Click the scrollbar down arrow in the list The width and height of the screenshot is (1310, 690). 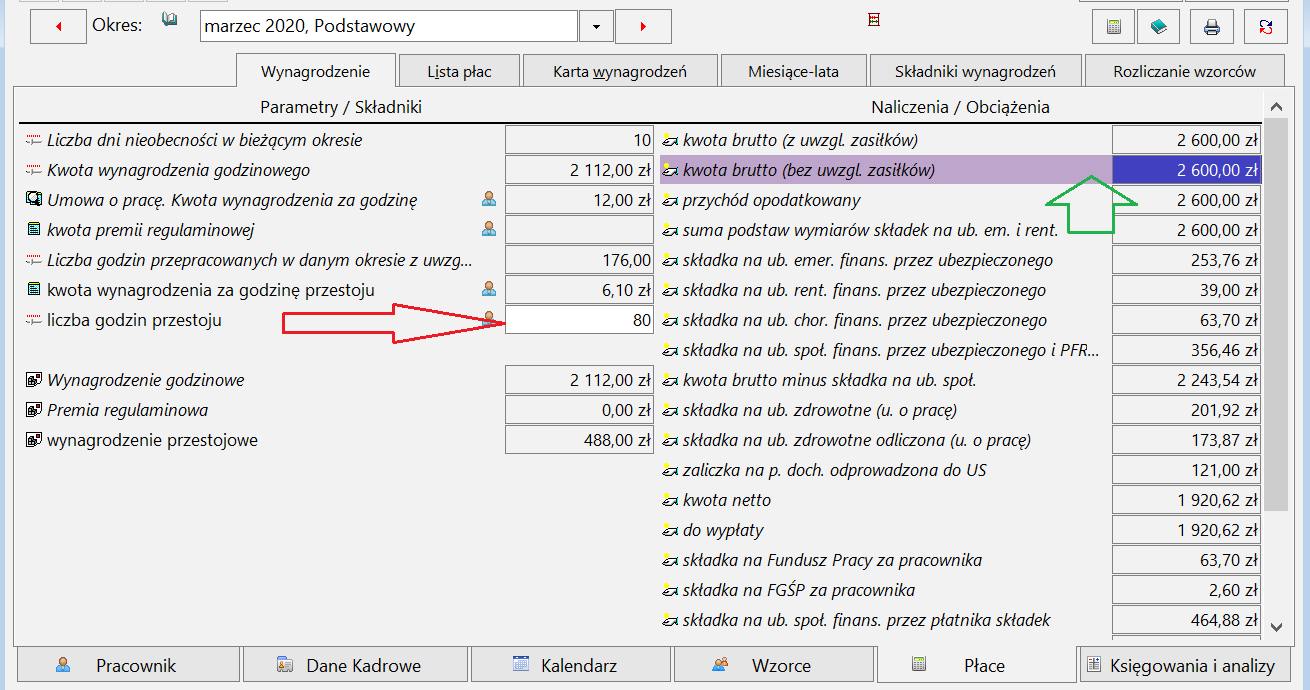1276,626
